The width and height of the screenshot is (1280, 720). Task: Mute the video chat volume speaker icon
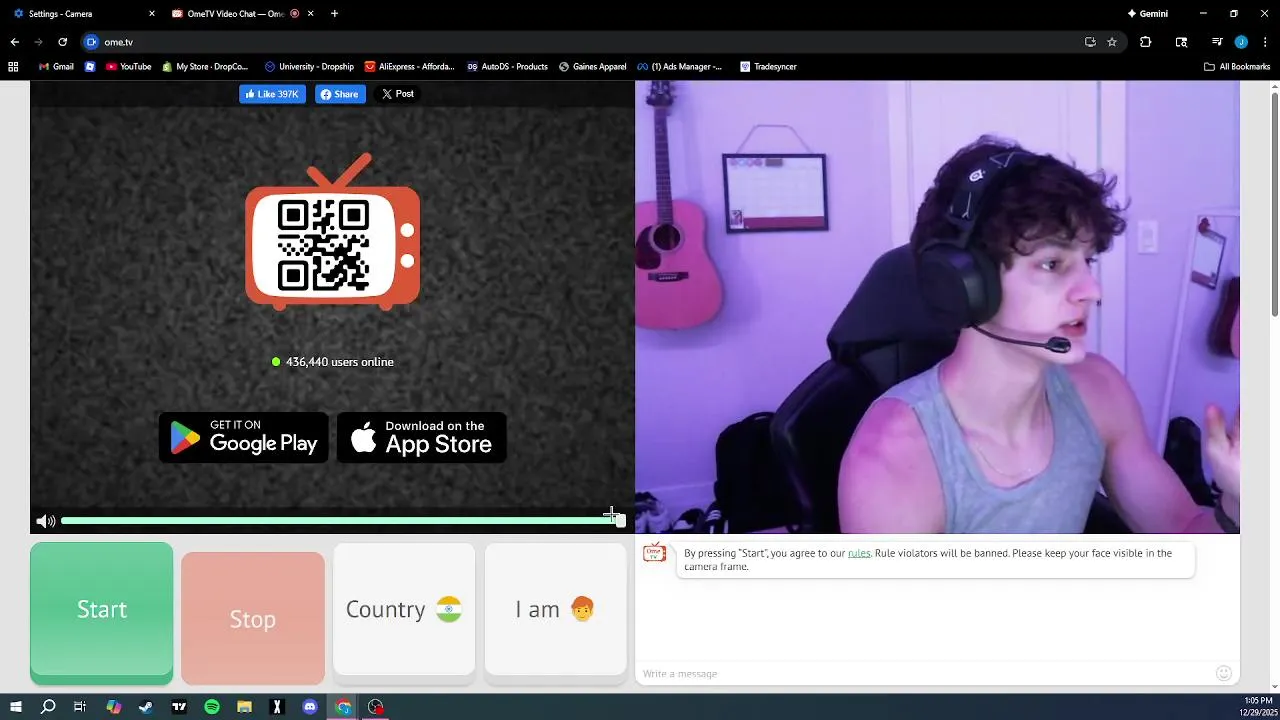(x=46, y=521)
